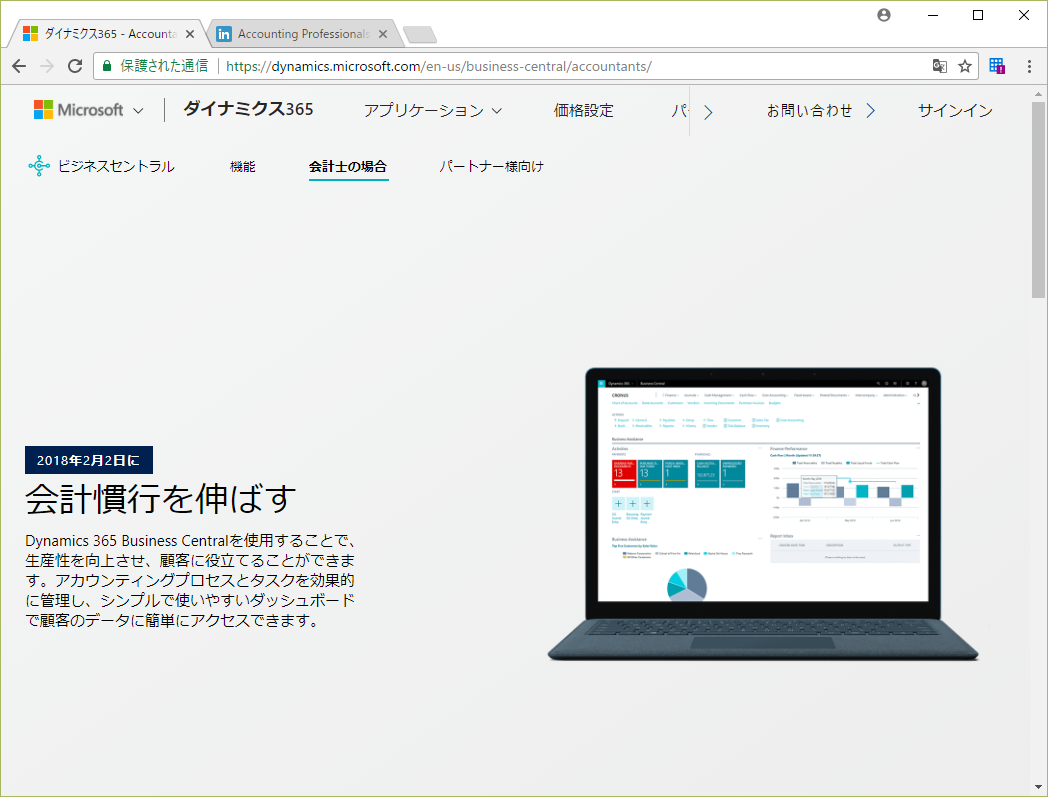Click the 会計慣行を伸ばす heading

click(160, 499)
